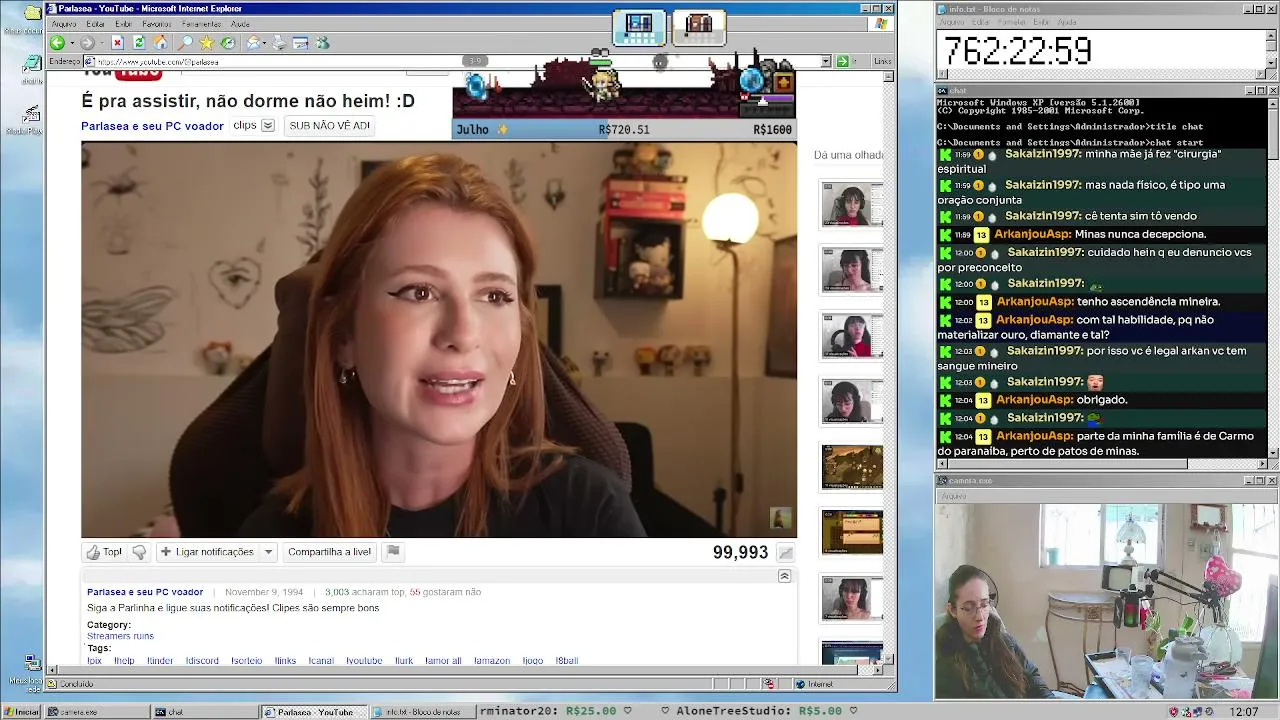Click the Compartilha a live! button

coord(329,552)
